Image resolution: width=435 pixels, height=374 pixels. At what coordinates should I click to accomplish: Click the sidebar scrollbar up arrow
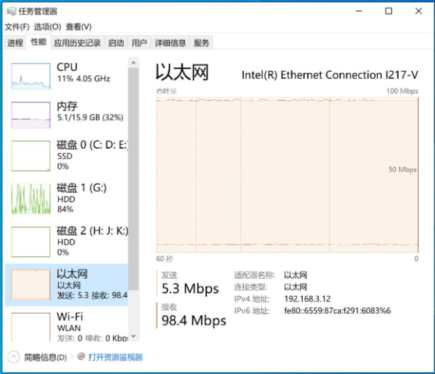(x=133, y=62)
